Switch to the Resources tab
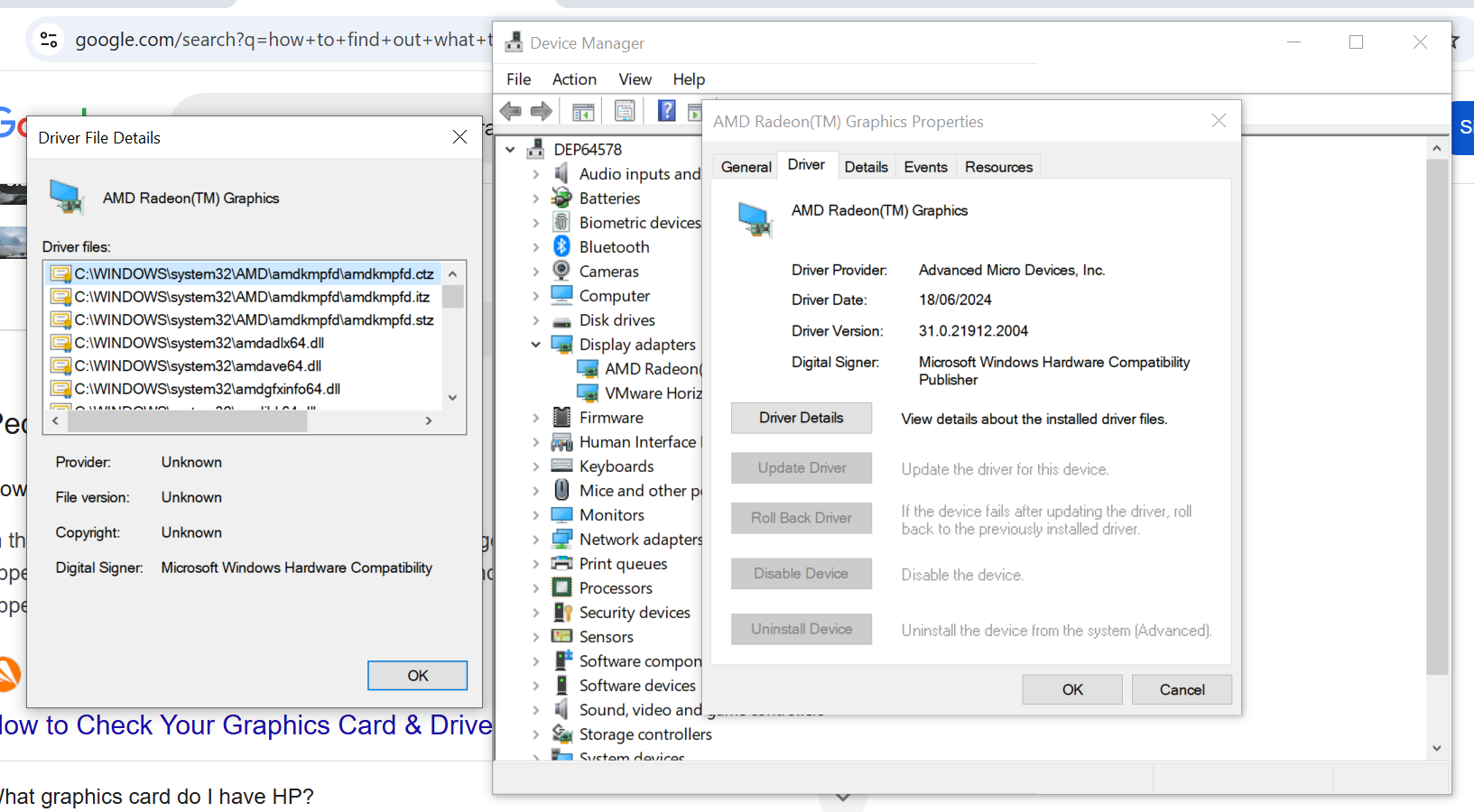 [998, 167]
